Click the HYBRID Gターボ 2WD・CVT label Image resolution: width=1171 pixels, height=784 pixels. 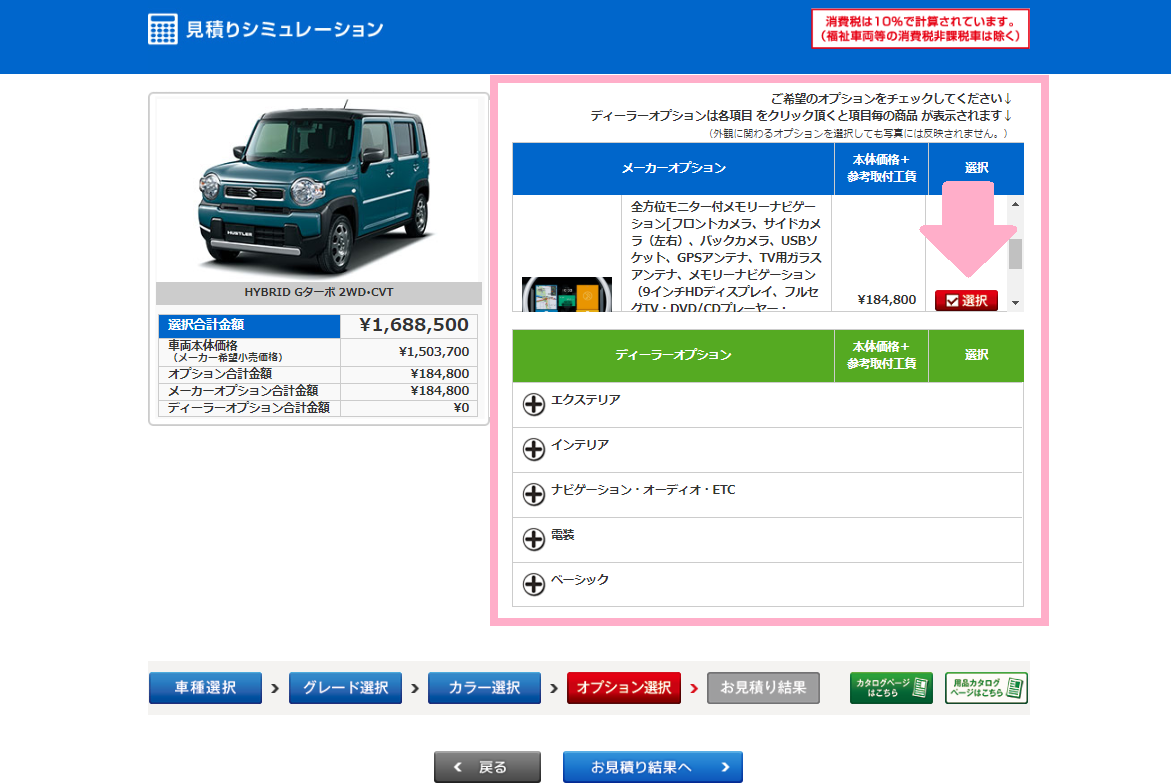319,292
